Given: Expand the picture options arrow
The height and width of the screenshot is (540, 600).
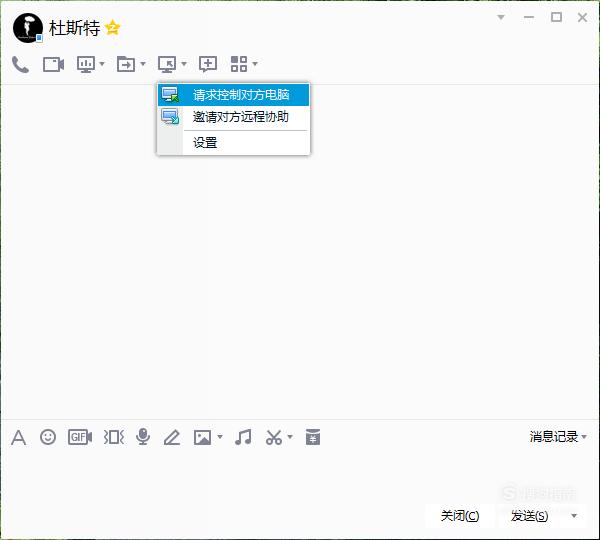Looking at the screenshot, I should point(220,436).
